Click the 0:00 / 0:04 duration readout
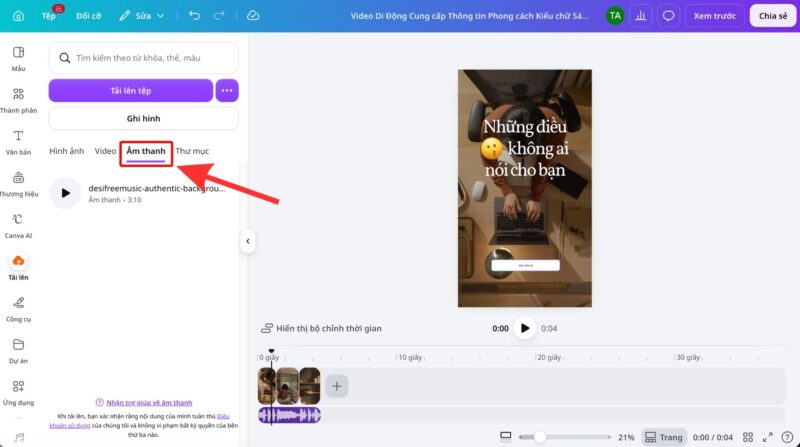 click(x=713, y=437)
